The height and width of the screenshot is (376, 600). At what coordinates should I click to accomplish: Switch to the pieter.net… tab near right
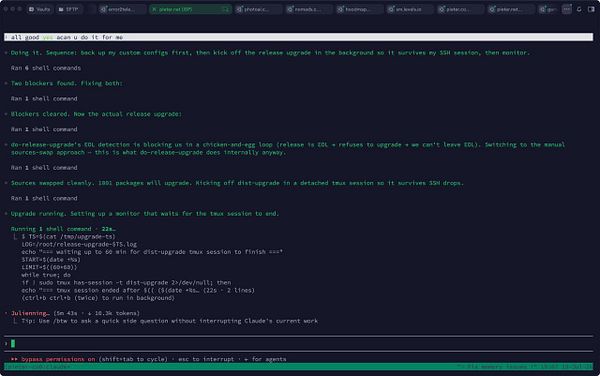point(510,9)
